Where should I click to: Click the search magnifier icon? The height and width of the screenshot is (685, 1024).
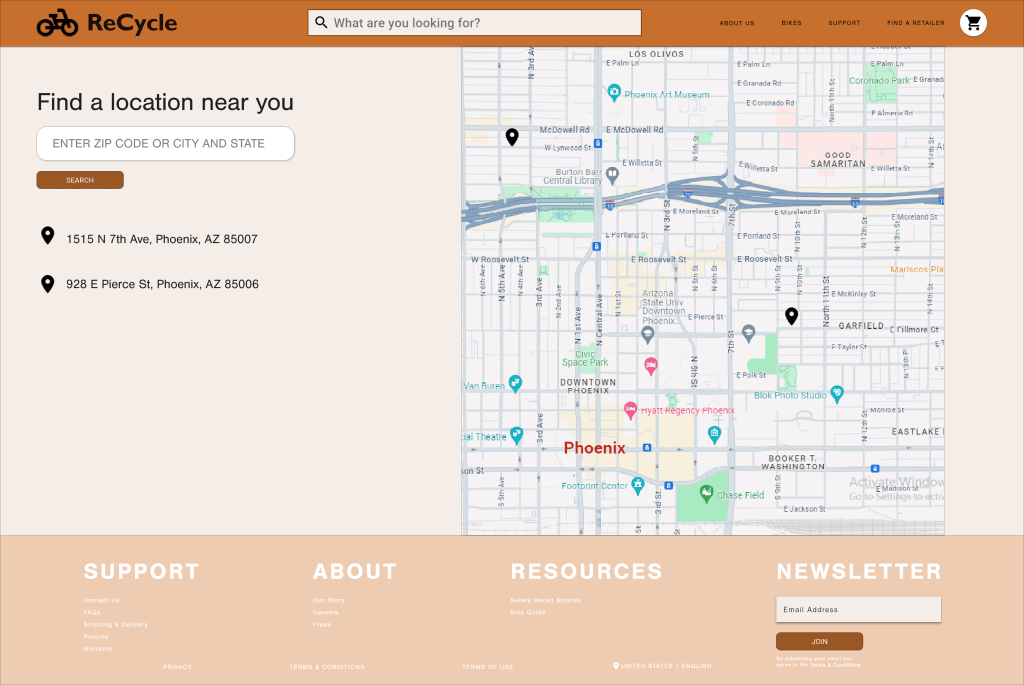[x=321, y=23]
